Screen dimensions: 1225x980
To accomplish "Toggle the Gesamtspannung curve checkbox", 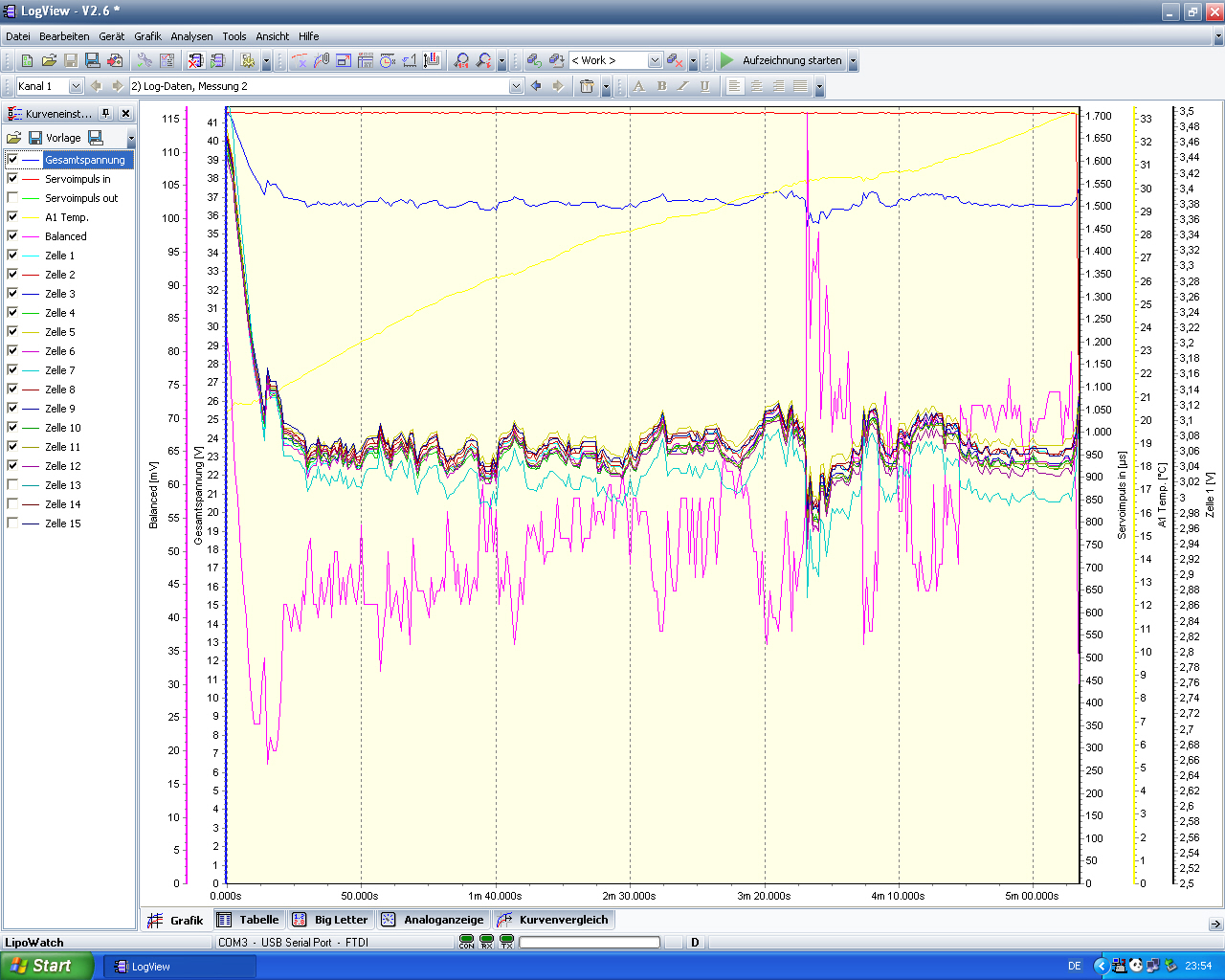I will click(12, 160).
